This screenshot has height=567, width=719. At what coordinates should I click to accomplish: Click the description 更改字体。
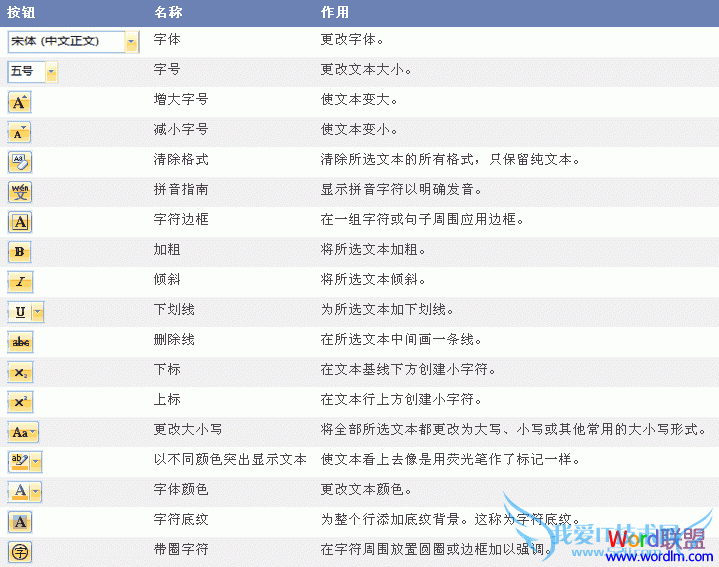point(352,39)
